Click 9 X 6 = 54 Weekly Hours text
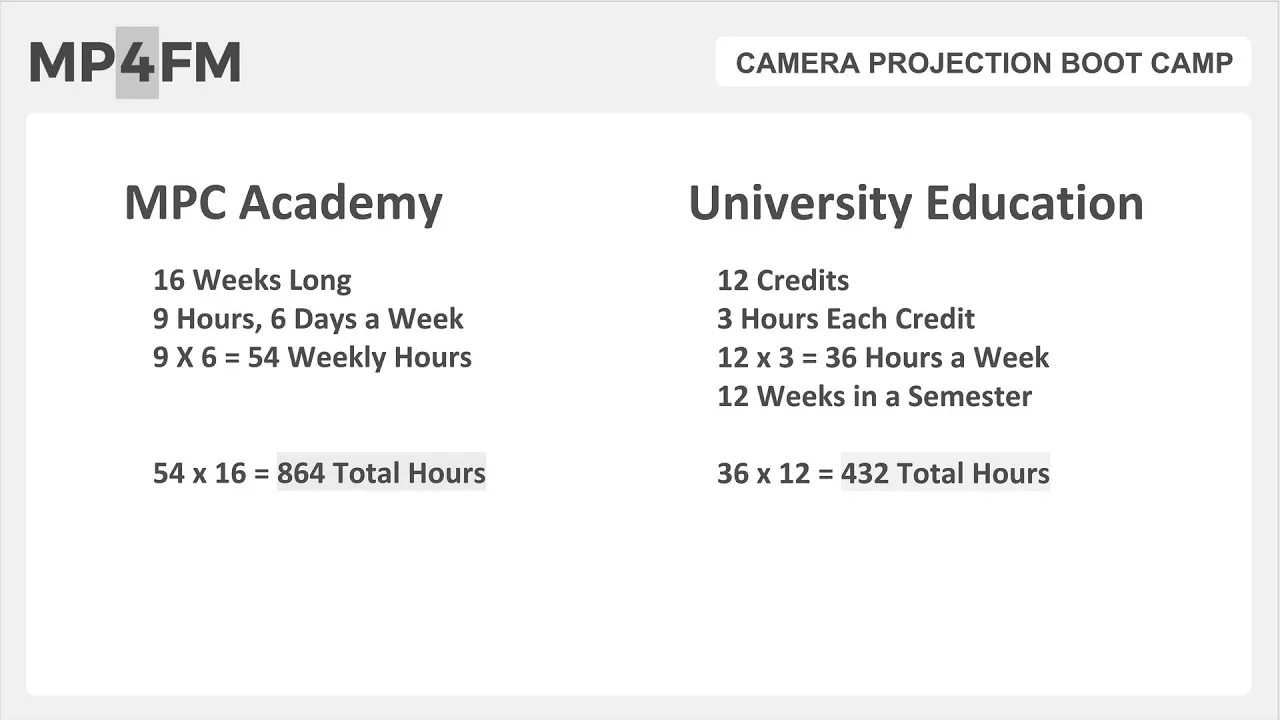The height and width of the screenshot is (720, 1280). coord(312,357)
